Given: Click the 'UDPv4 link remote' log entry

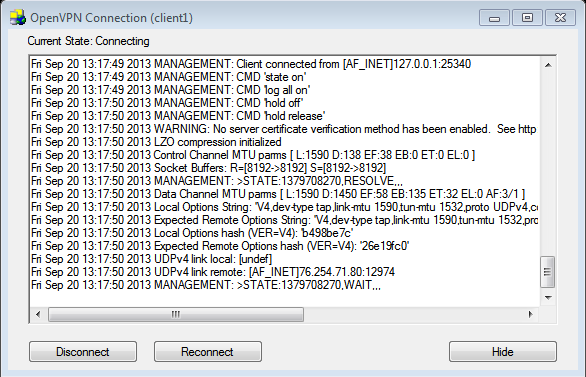Looking at the screenshot, I should click(x=213, y=272).
